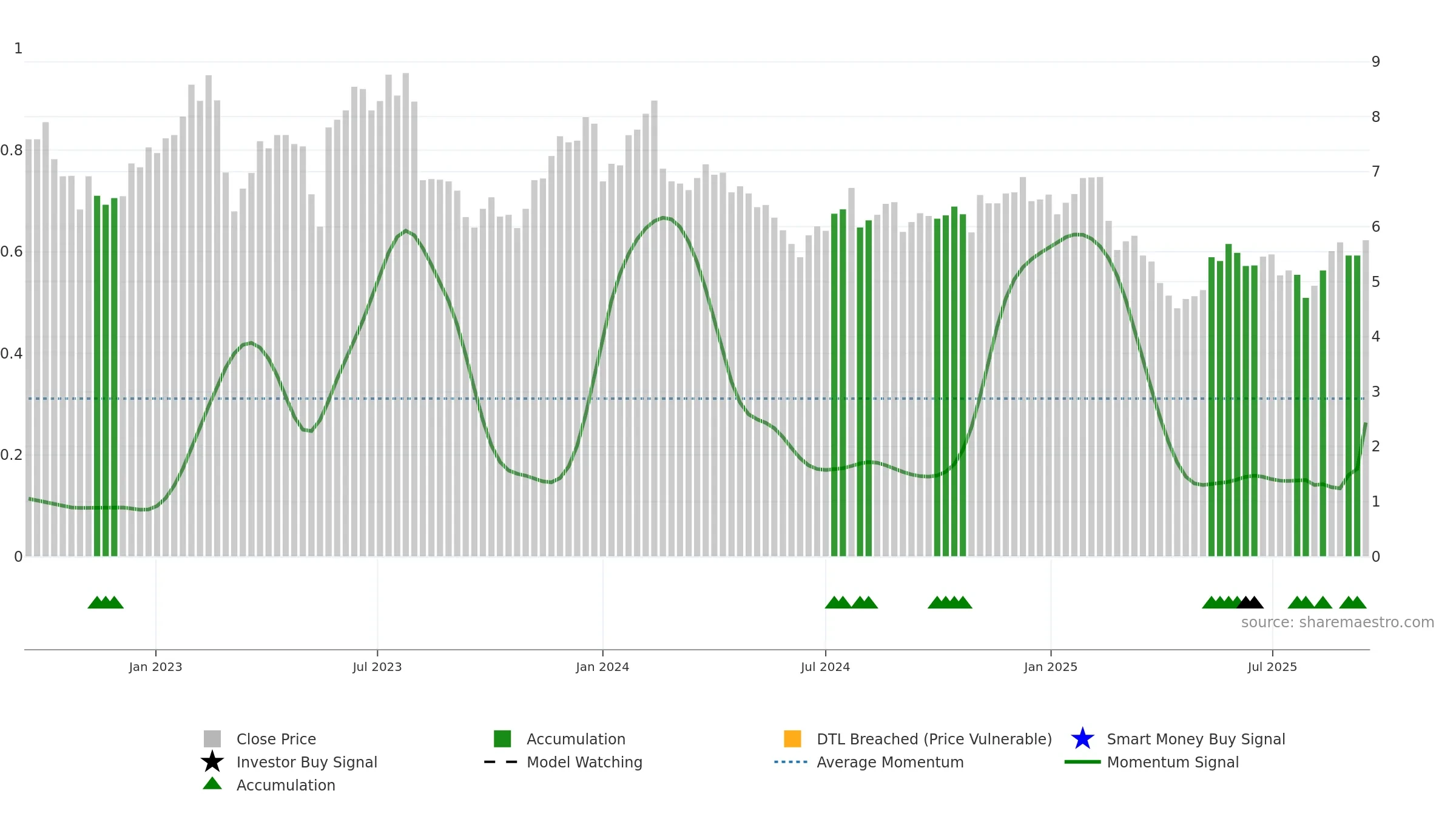
Task: Click the blue Smart Money Buy Signal star
Action: 1083,739
